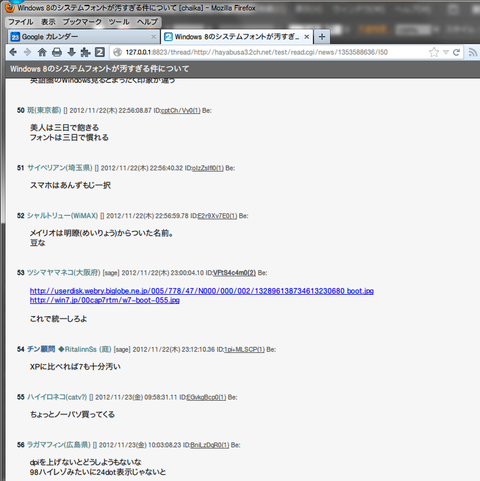480x481 pixels.
Task: Bookmark this page with the star icon
Action: point(434,52)
